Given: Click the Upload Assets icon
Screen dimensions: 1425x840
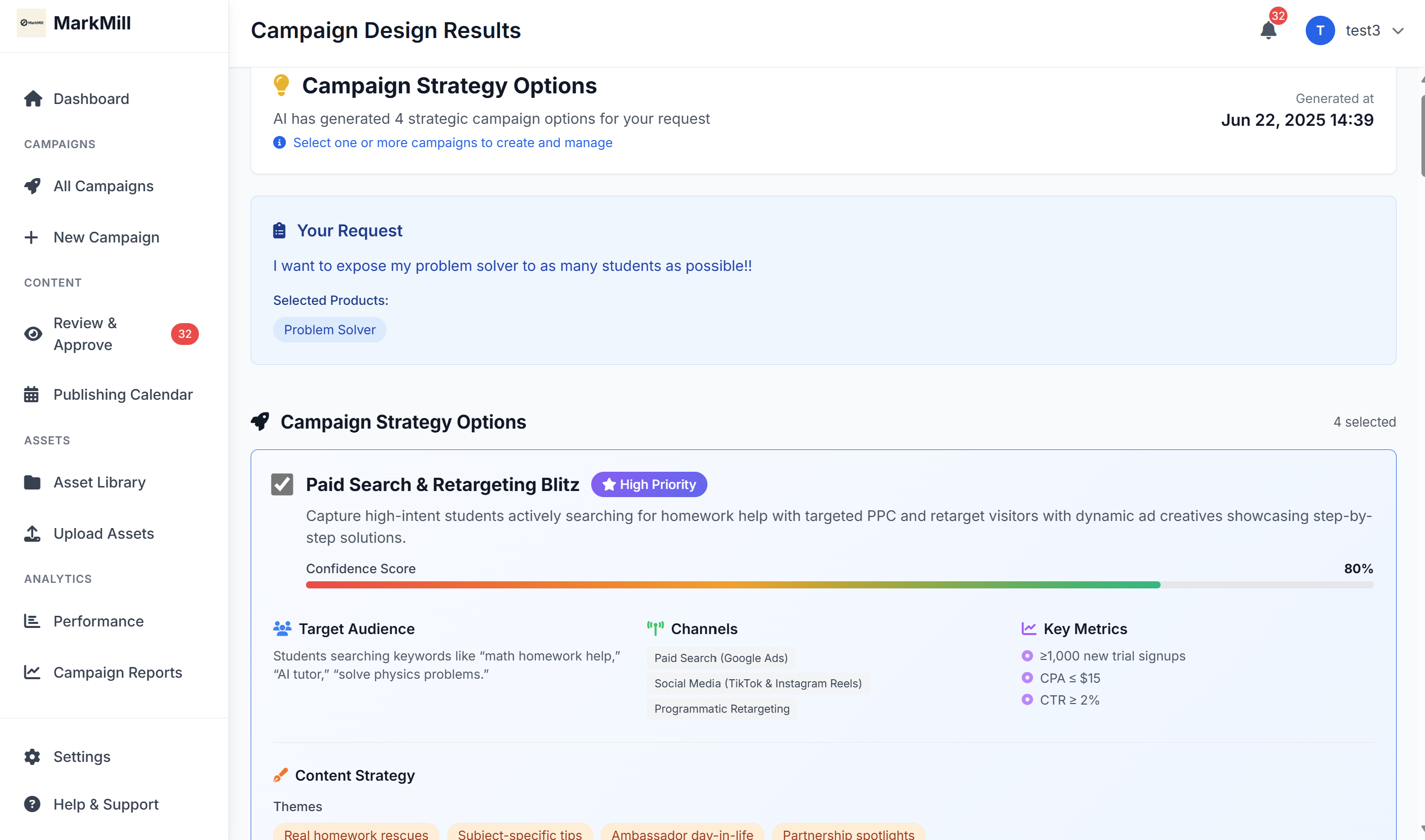Looking at the screenshot, I should coord(32,533).
